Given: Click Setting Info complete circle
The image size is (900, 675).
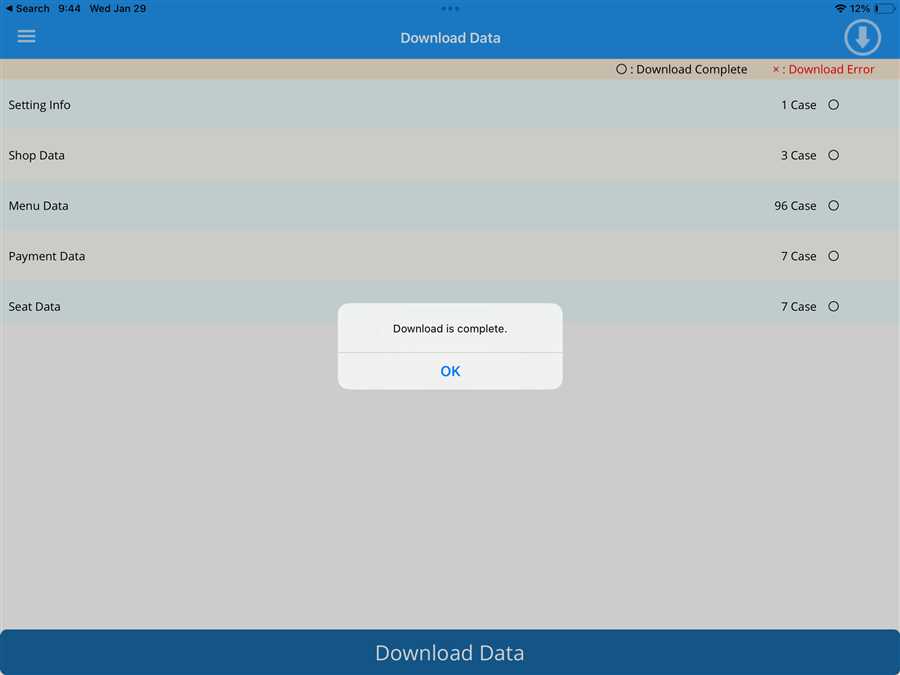Looking at the screenshot, I should (833, 105).
